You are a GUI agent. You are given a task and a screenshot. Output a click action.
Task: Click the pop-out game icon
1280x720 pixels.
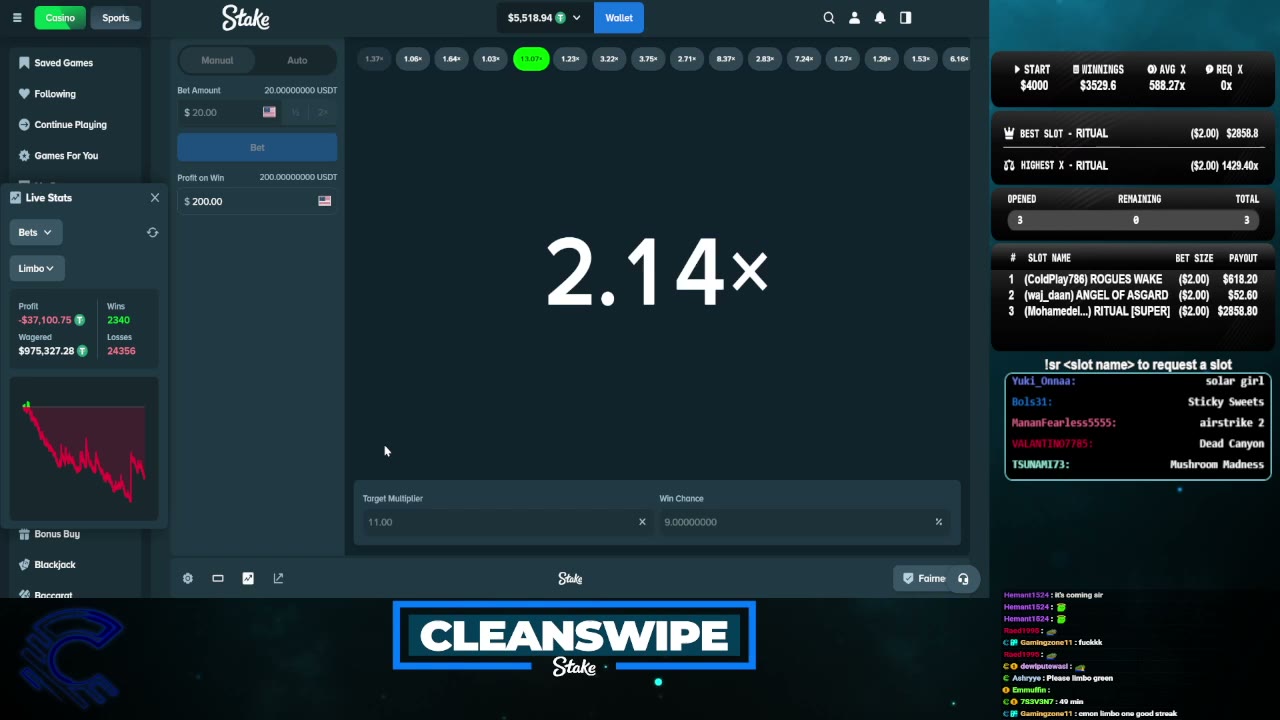point(278,578)
